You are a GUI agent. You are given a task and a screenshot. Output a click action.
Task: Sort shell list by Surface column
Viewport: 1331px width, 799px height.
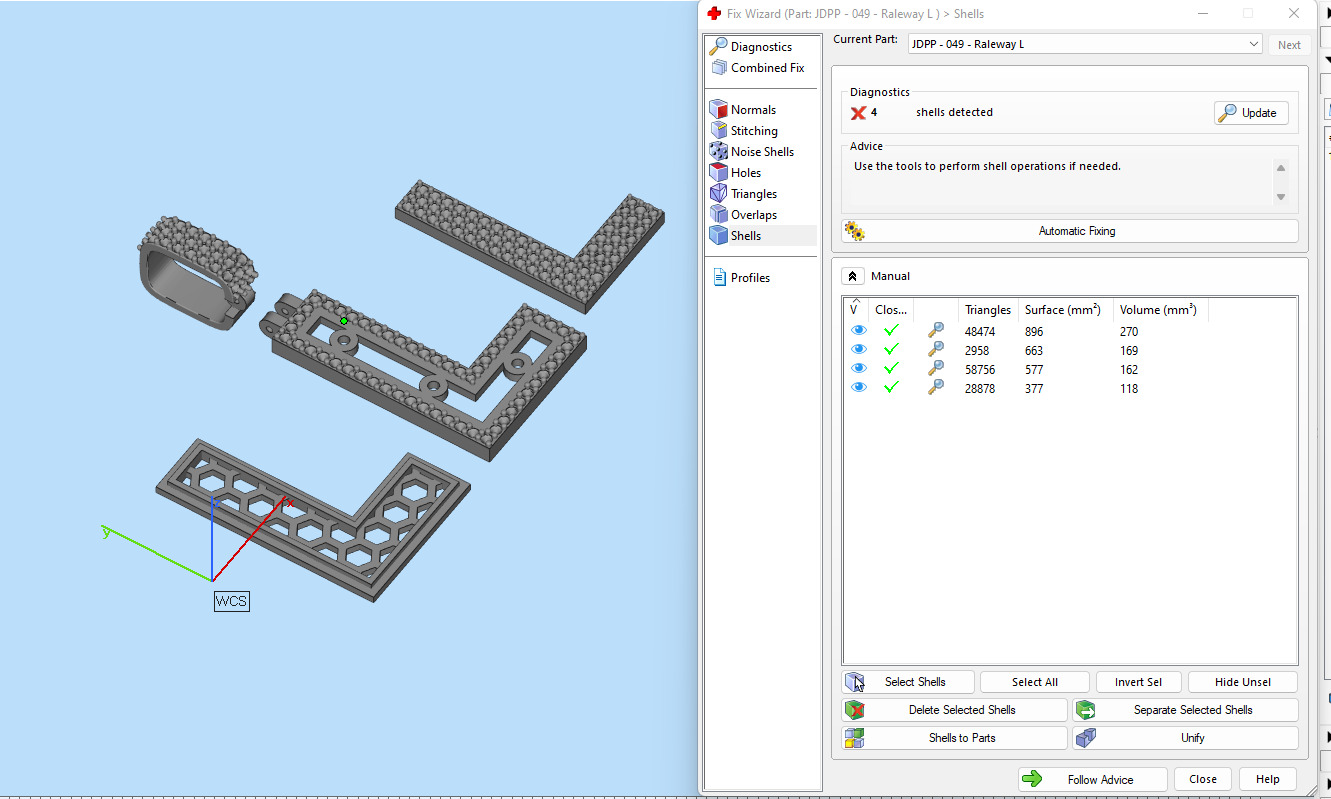point(1066,310)
